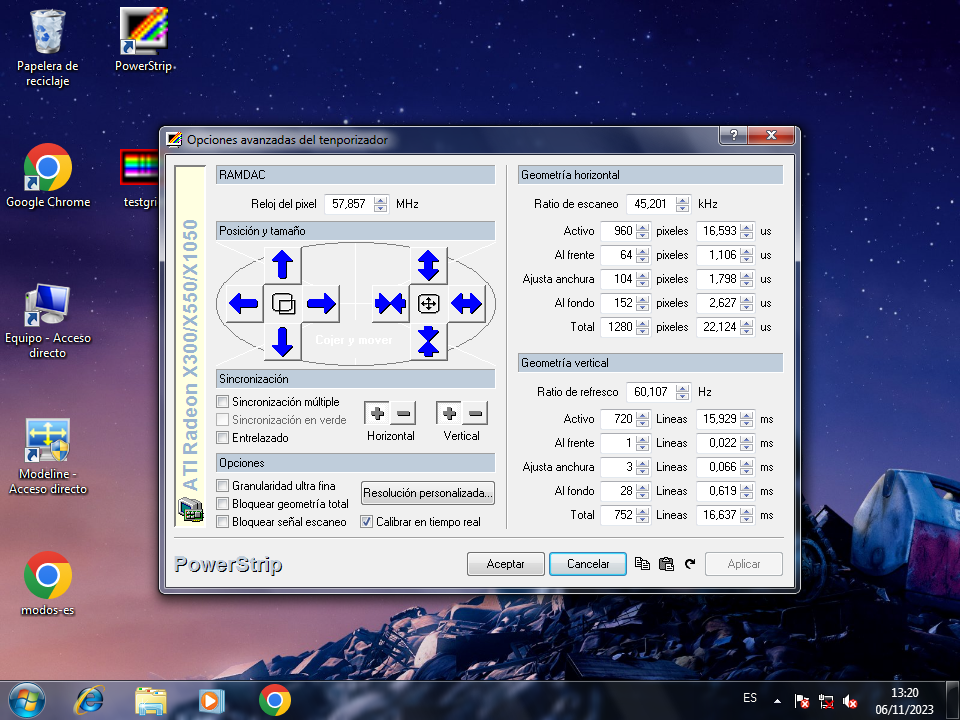Image resolution: width=960 pixels, height=720 pixels.
Task: Click the copy timings to clipboard icon
Action: pos(643,564)
